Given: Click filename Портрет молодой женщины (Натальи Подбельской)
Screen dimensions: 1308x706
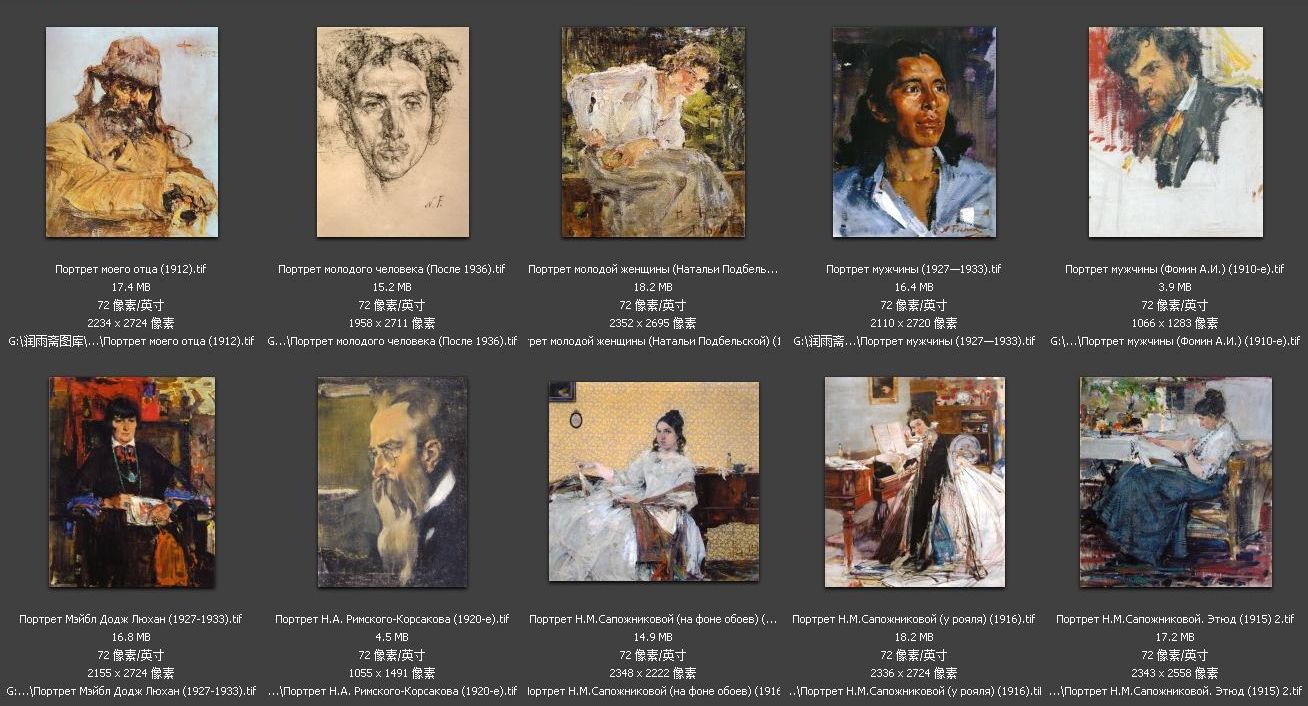Looking at the screenshot, I should coord(653,269).
